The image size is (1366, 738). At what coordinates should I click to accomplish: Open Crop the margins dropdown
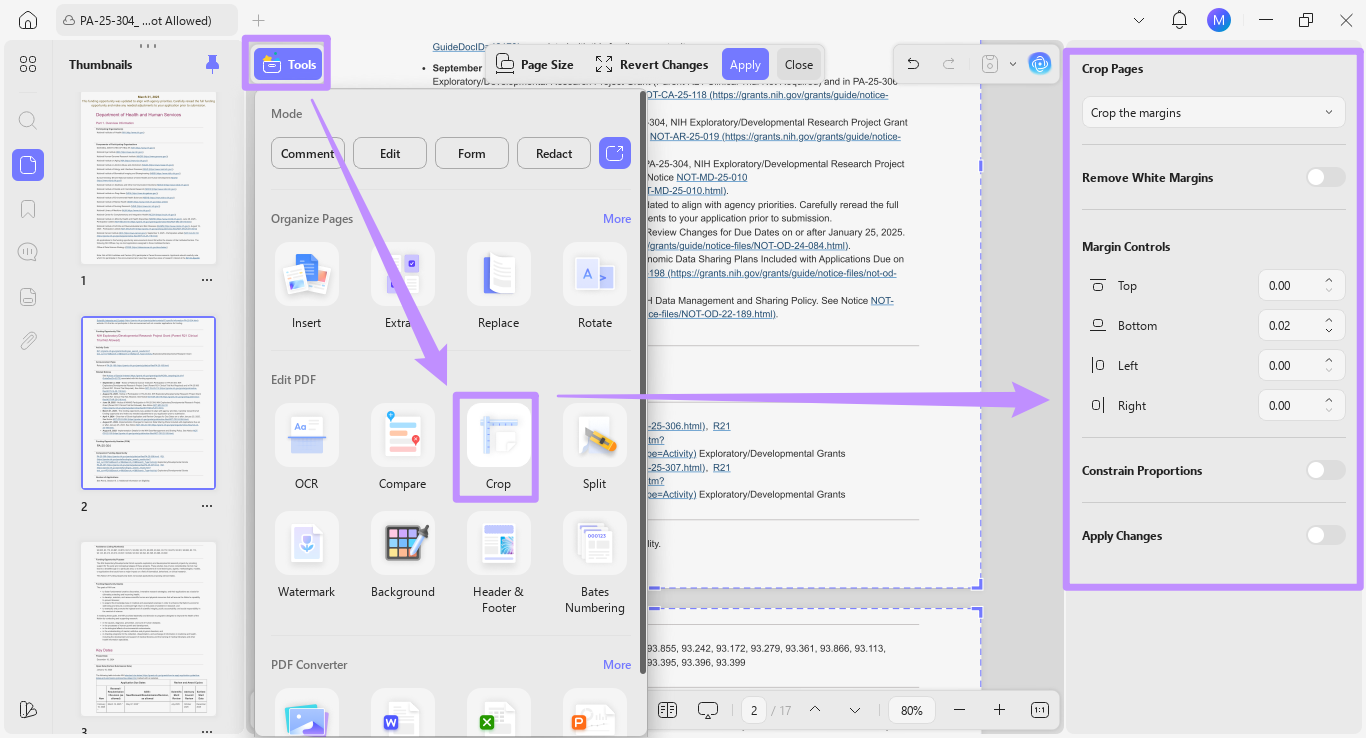coord(1213,113)
